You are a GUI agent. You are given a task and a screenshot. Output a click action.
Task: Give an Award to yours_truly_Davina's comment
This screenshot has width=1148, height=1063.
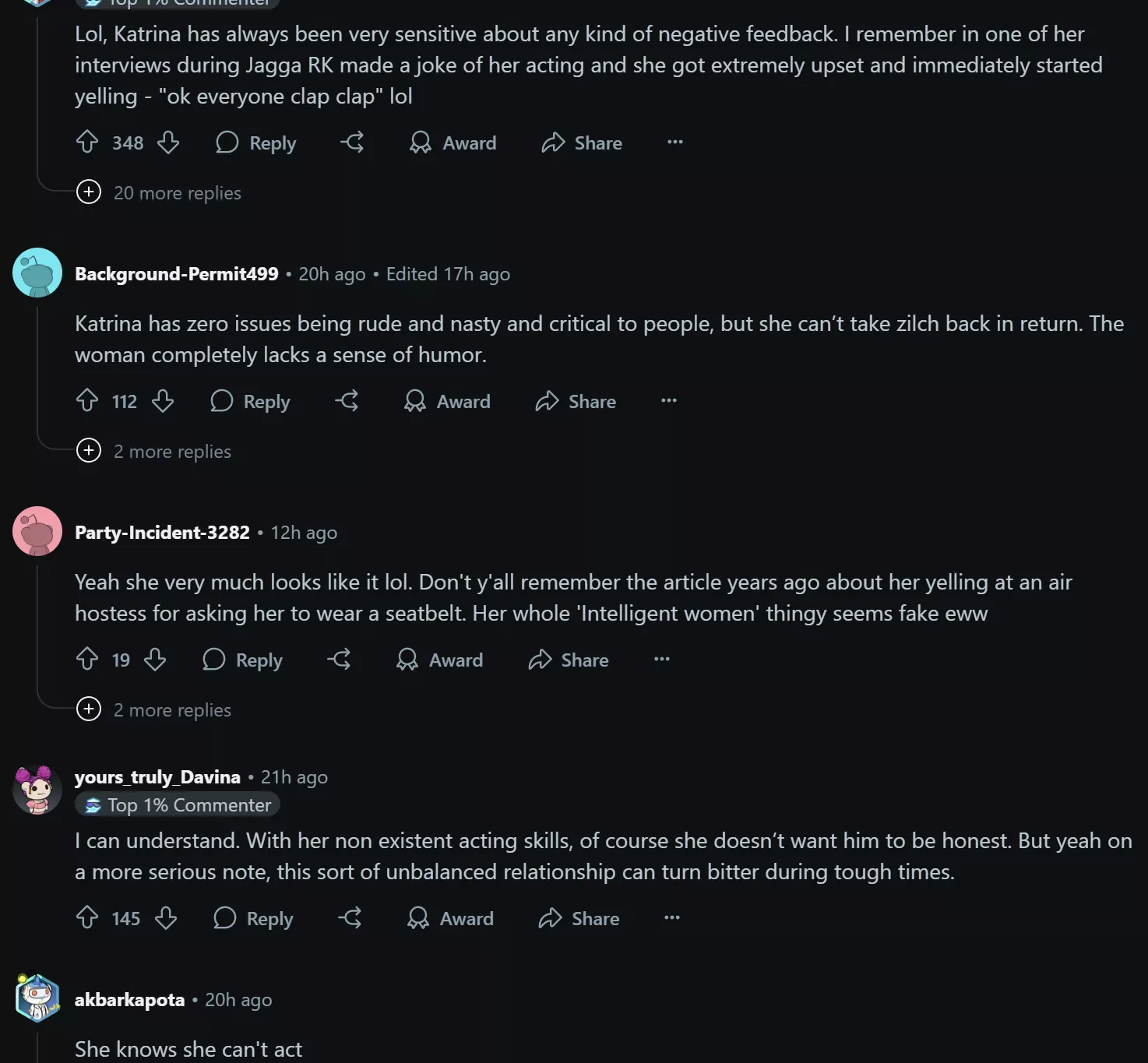click(449, 918)
